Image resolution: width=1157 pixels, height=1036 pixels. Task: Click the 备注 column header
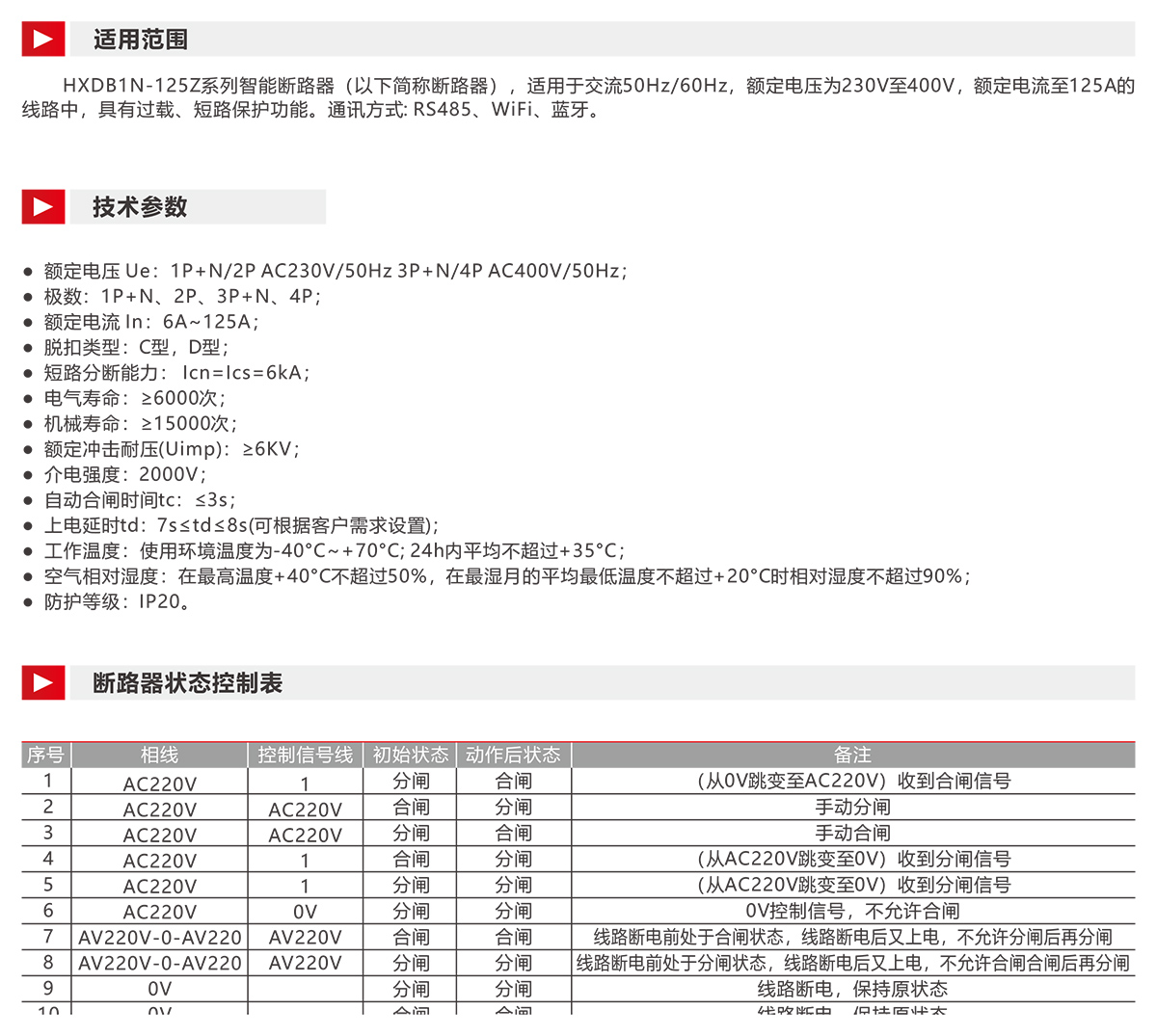coord(852,755)
